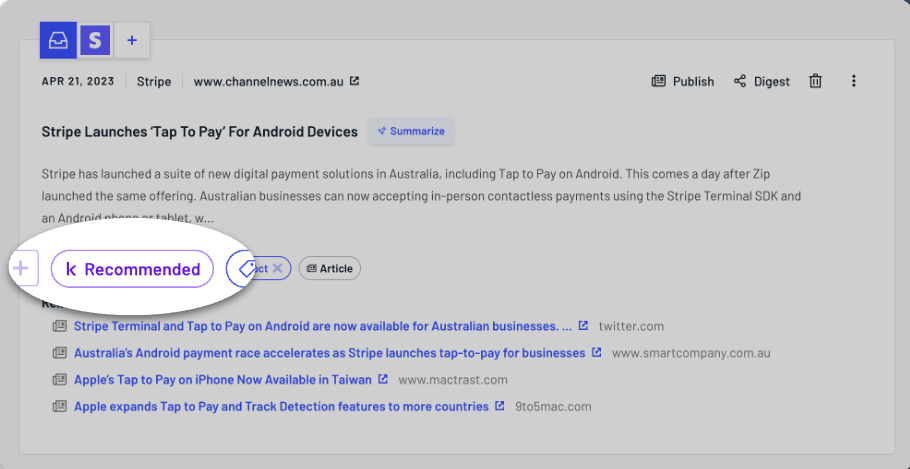Click the 9to5mac.com source text
The width and height of the screenshot is (910, 469).
tap(553, 407)
